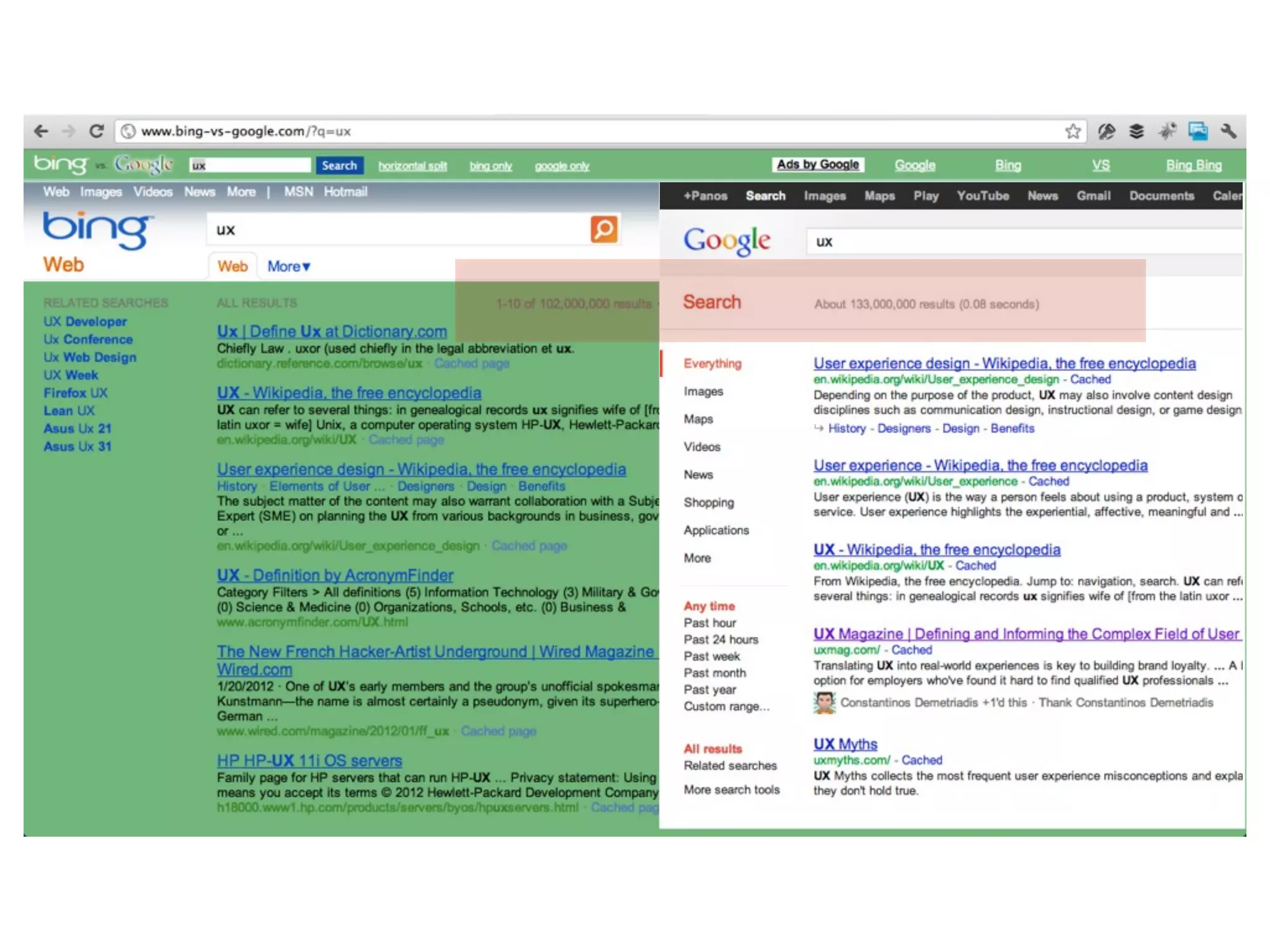Select the Images tab in Google's black bar

click(825, 196)
